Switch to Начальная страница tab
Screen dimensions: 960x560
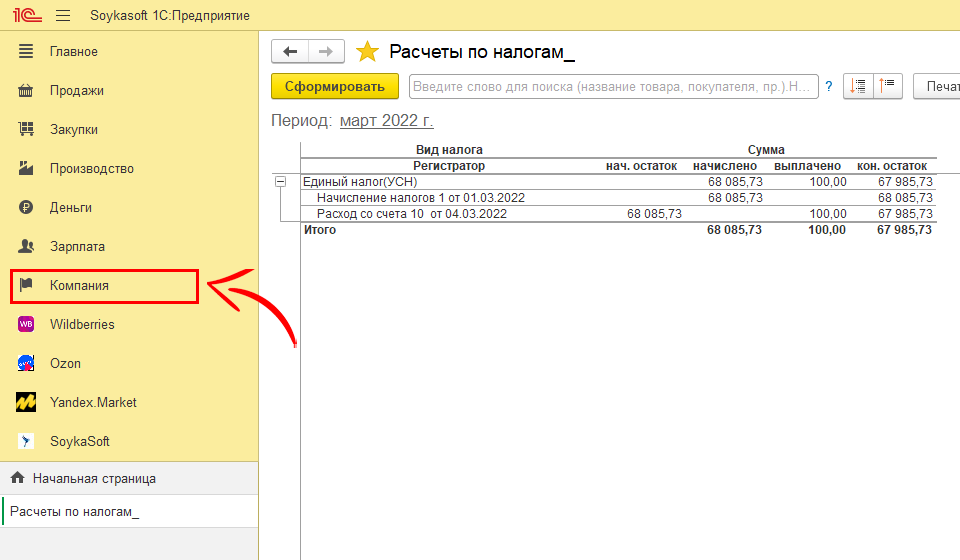(x=93, y=479)
